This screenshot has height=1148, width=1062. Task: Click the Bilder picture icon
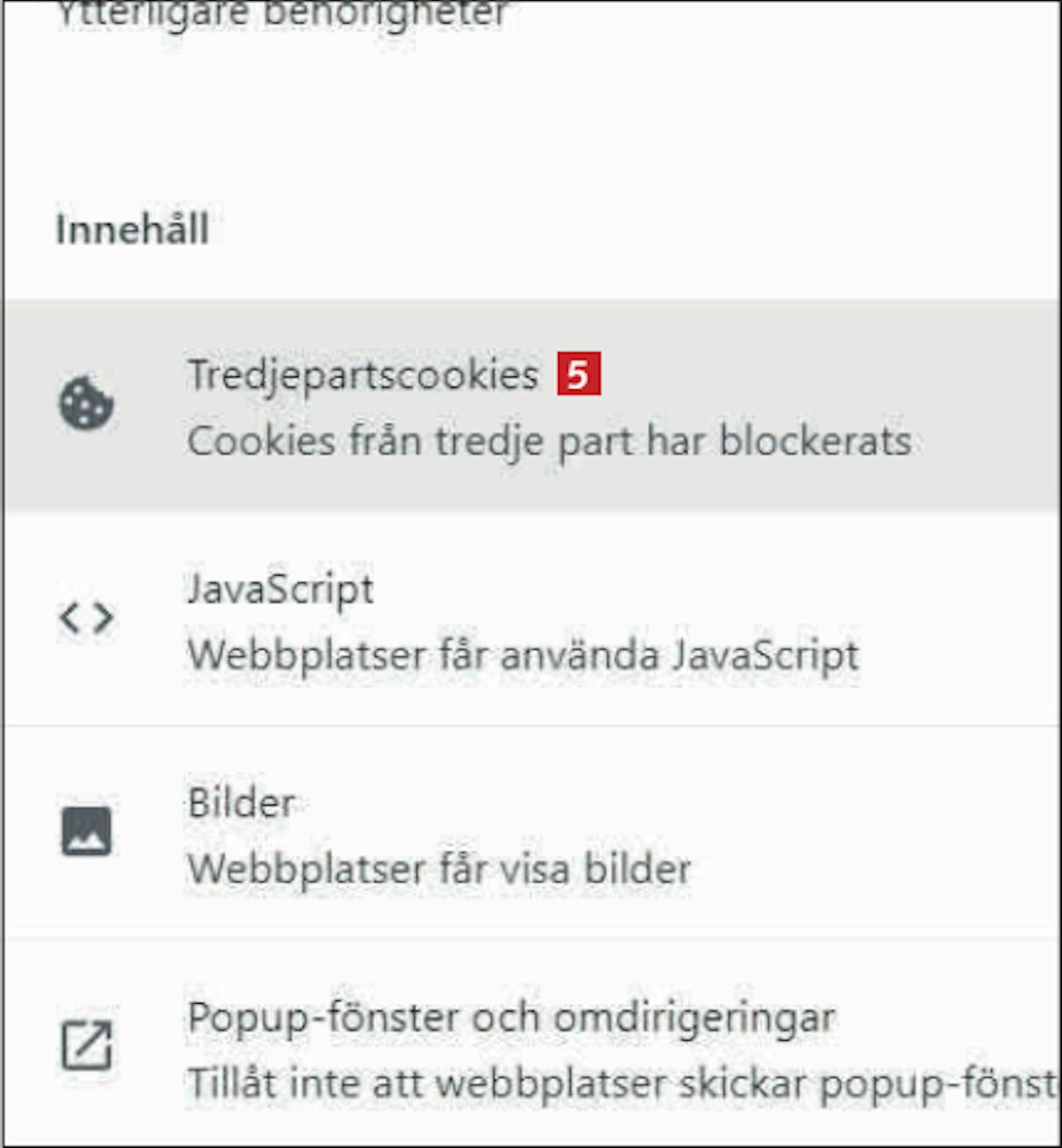tap(86, 832)
